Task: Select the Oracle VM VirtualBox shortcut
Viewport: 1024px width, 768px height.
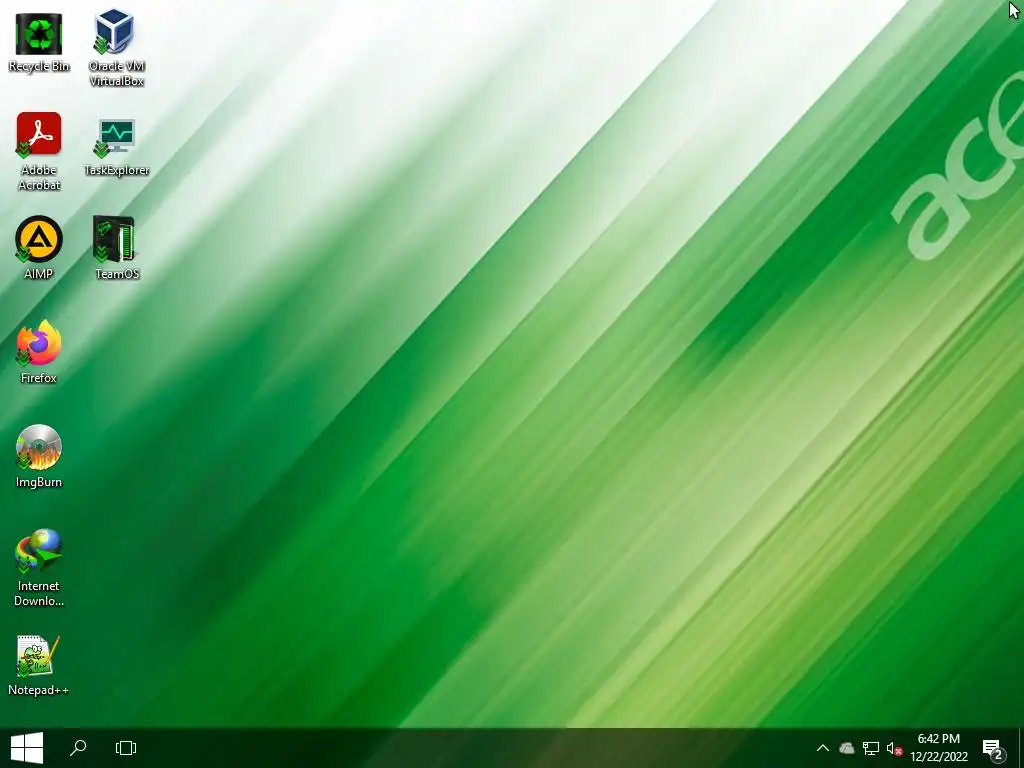Action: point(116,48)
